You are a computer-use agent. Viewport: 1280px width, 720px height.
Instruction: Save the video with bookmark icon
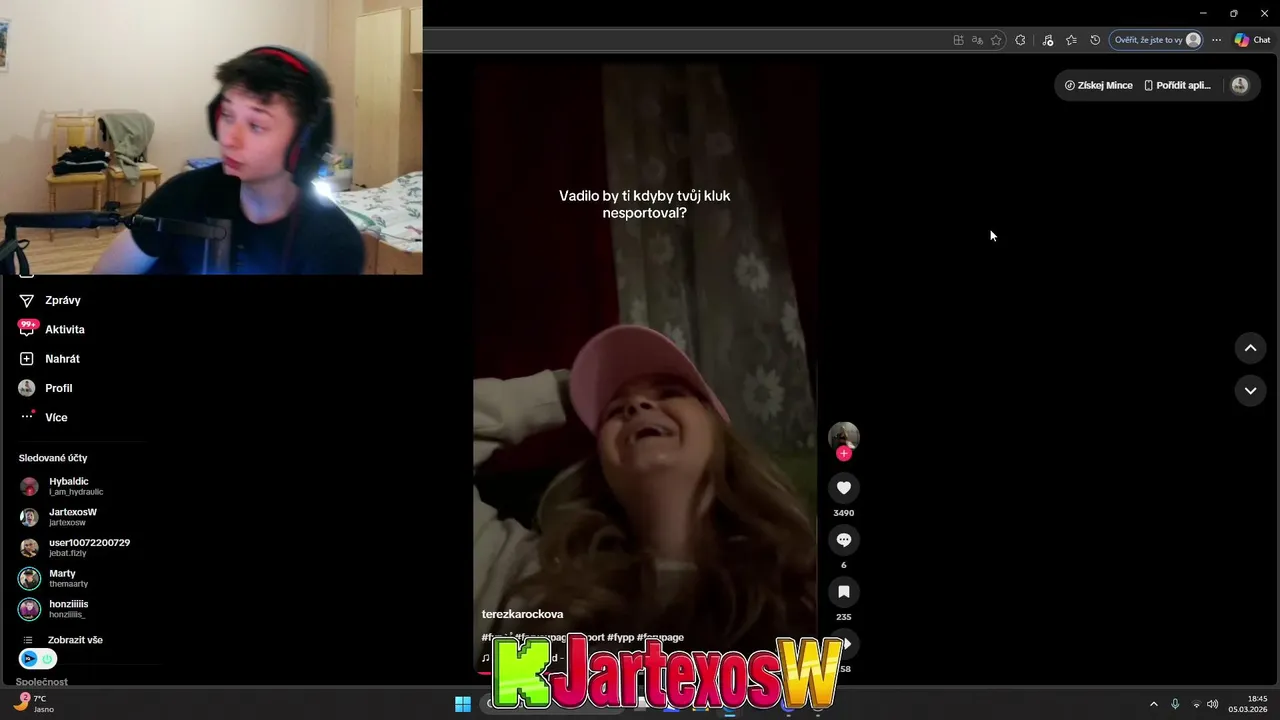point(844,592)
